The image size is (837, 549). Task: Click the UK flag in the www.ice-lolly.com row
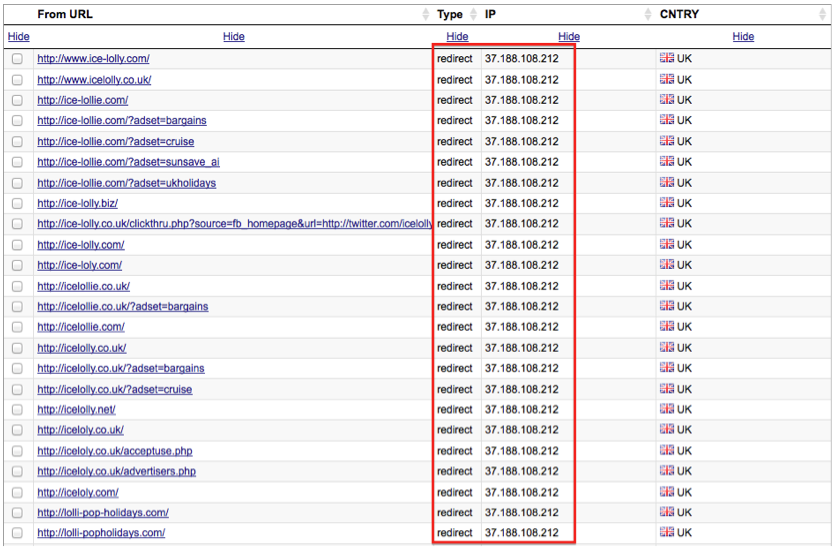[x=667, y=58]
